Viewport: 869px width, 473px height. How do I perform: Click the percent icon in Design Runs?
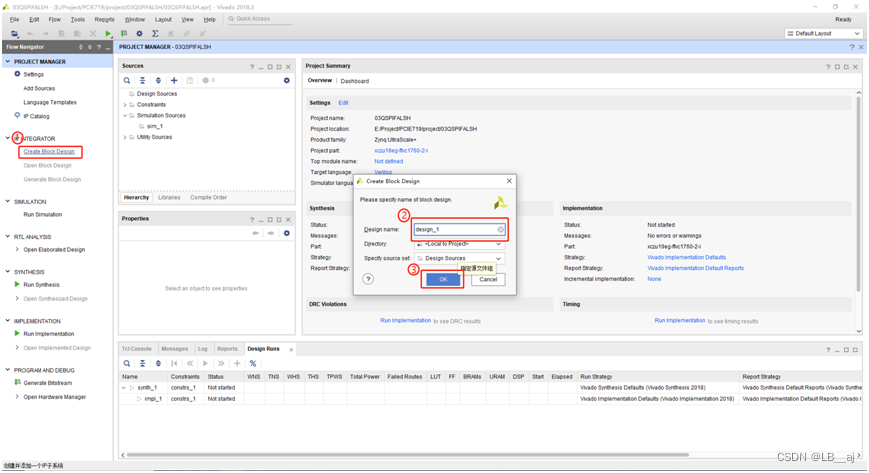[253, 364]
